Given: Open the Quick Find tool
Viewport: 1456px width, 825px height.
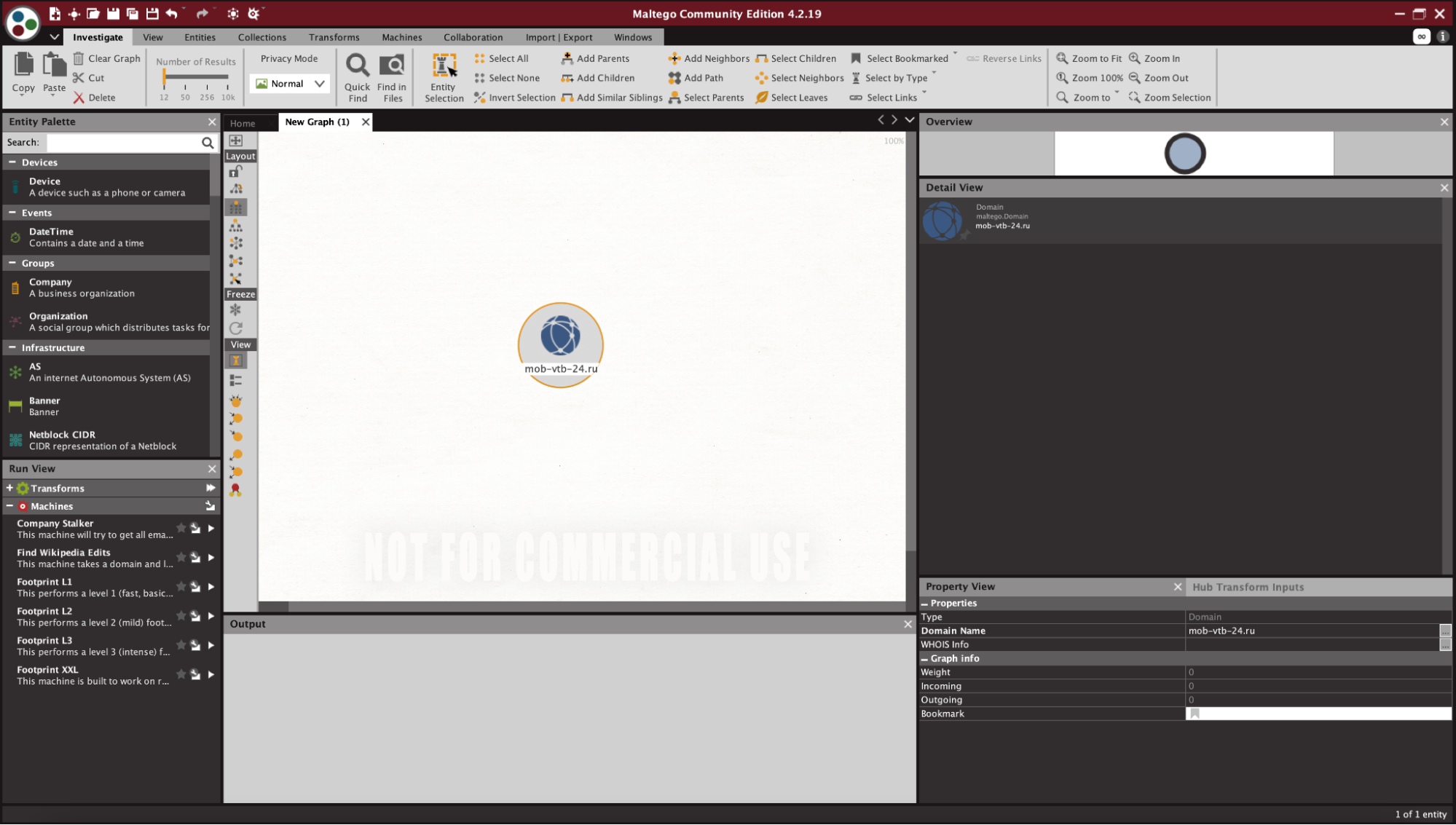Looking at the screenshot, I should [x=357, y=77].
